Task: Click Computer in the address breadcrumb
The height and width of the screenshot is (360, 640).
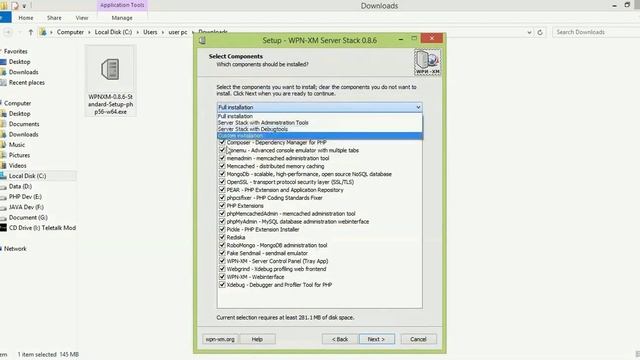Action: point(70,32)
